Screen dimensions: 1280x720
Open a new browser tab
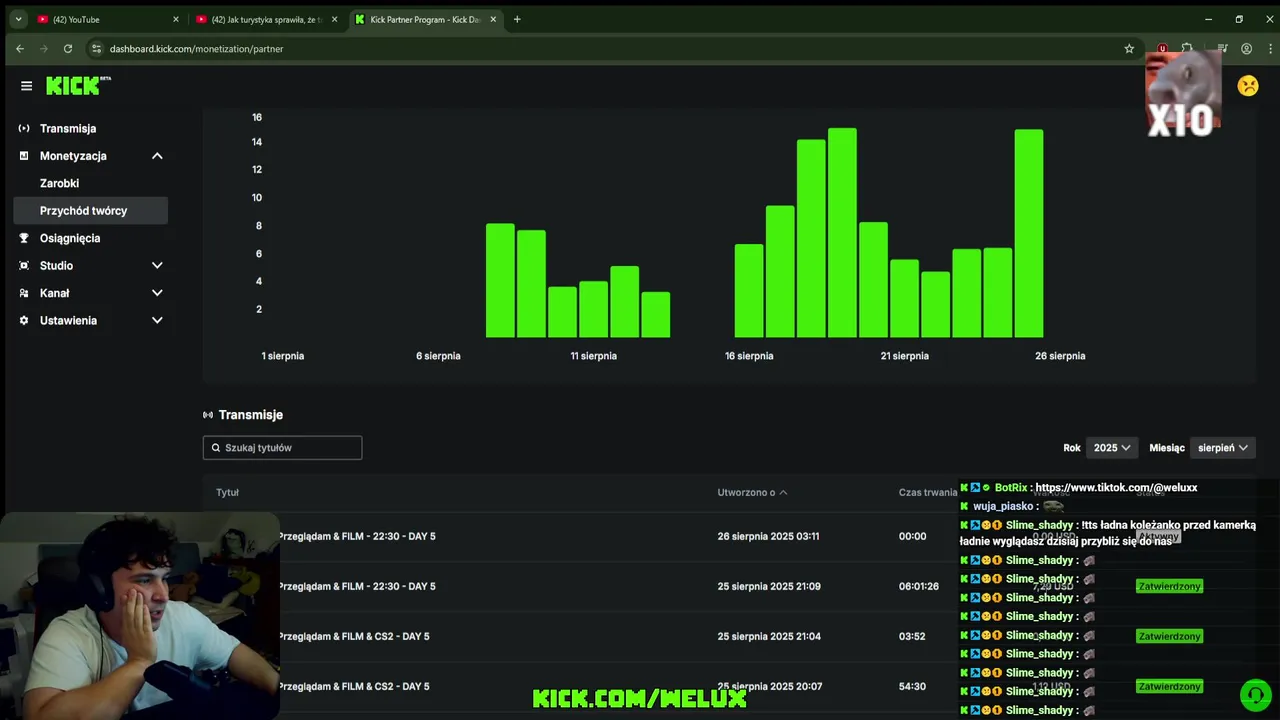pyautogui.click(x=517, y=19)
